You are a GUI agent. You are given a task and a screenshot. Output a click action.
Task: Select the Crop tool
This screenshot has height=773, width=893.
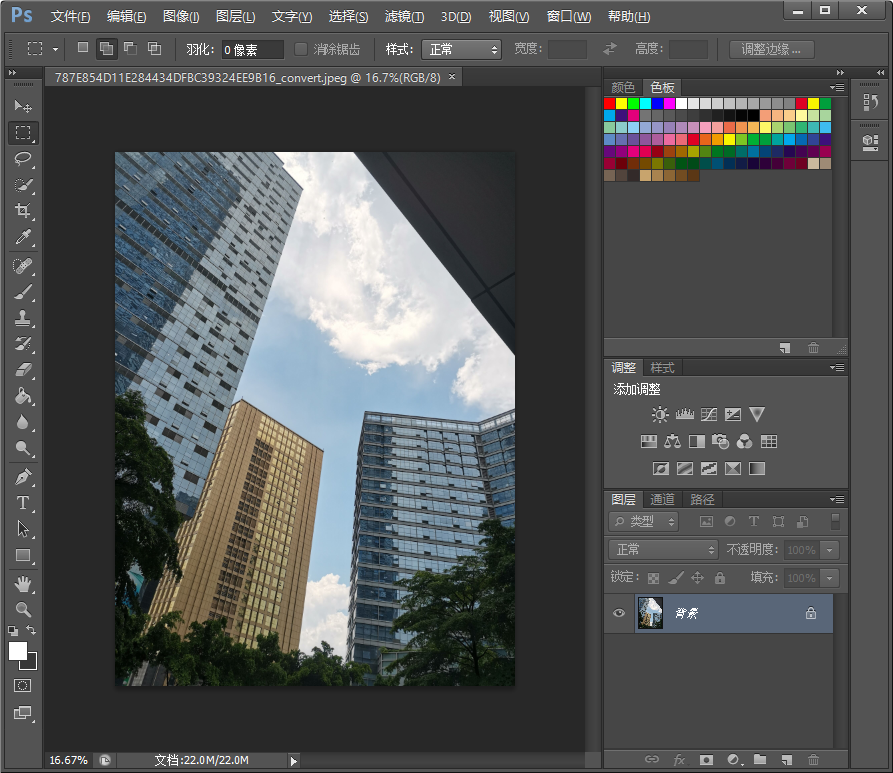23,211
